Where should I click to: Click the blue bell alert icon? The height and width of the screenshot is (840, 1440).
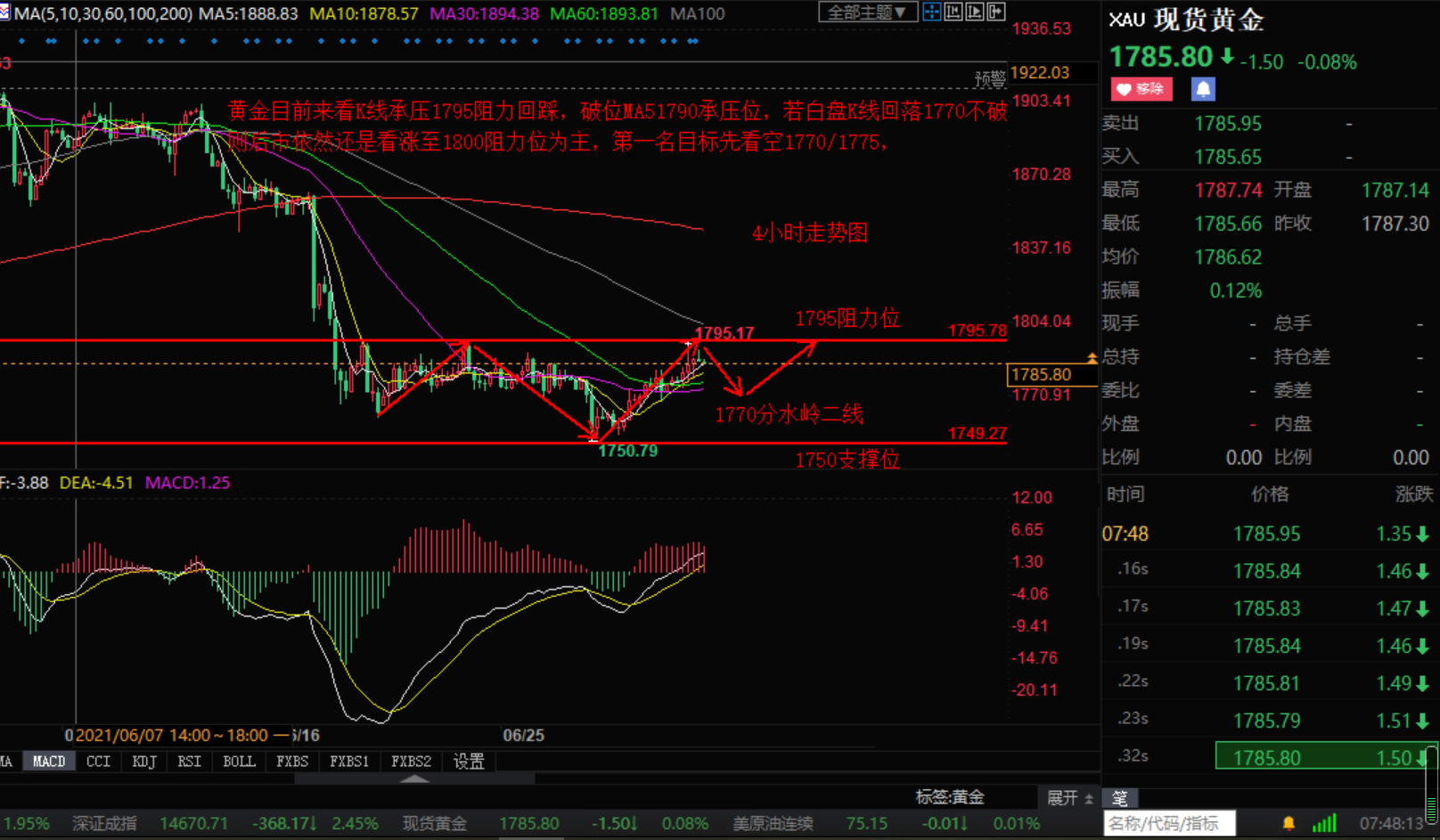1203,89
